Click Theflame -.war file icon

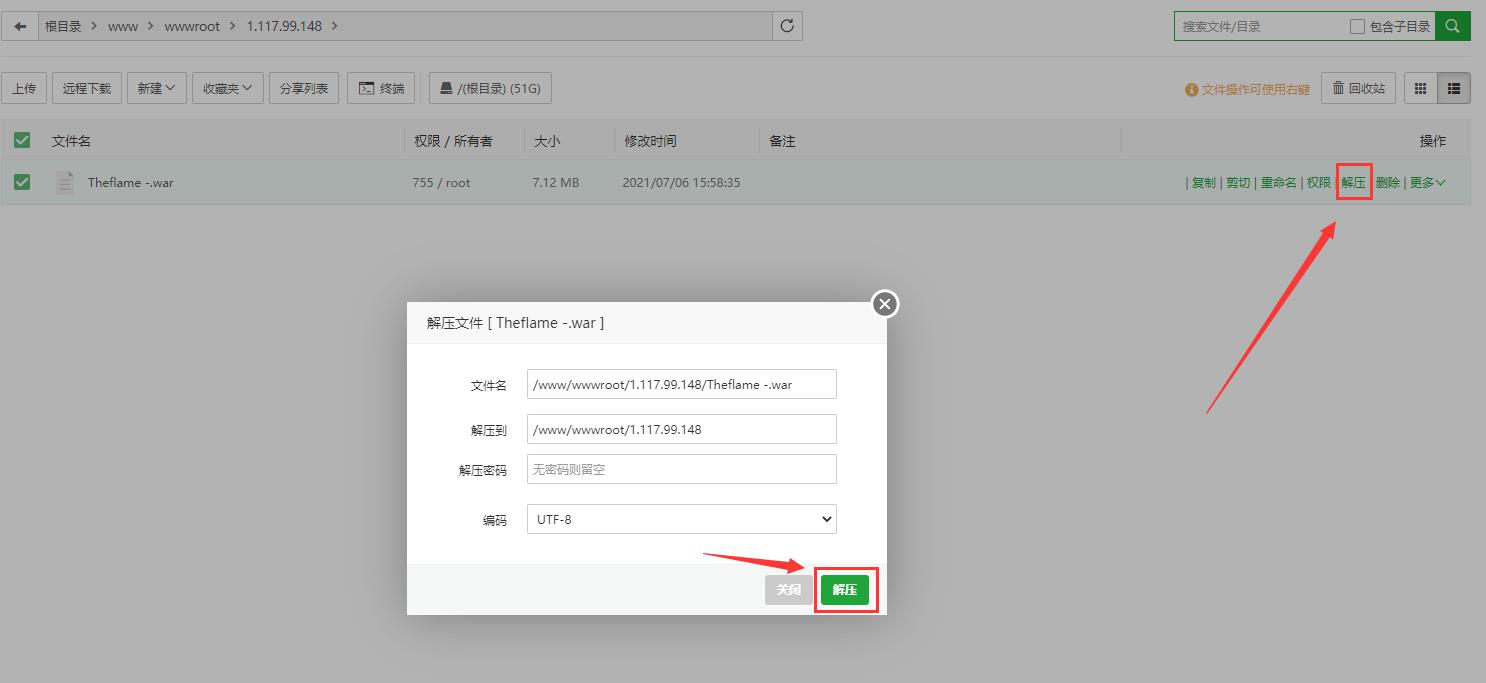point(65,182)
